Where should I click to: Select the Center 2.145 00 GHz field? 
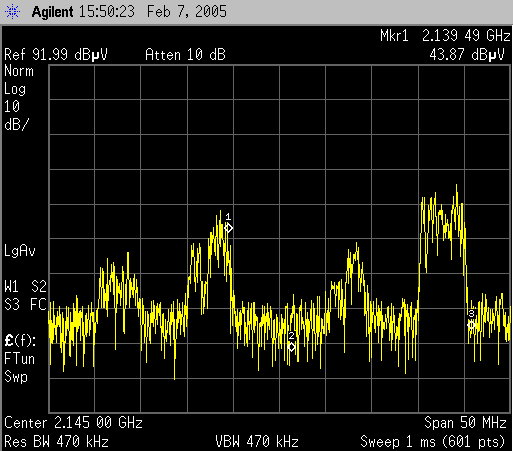[x=73, y=423]
